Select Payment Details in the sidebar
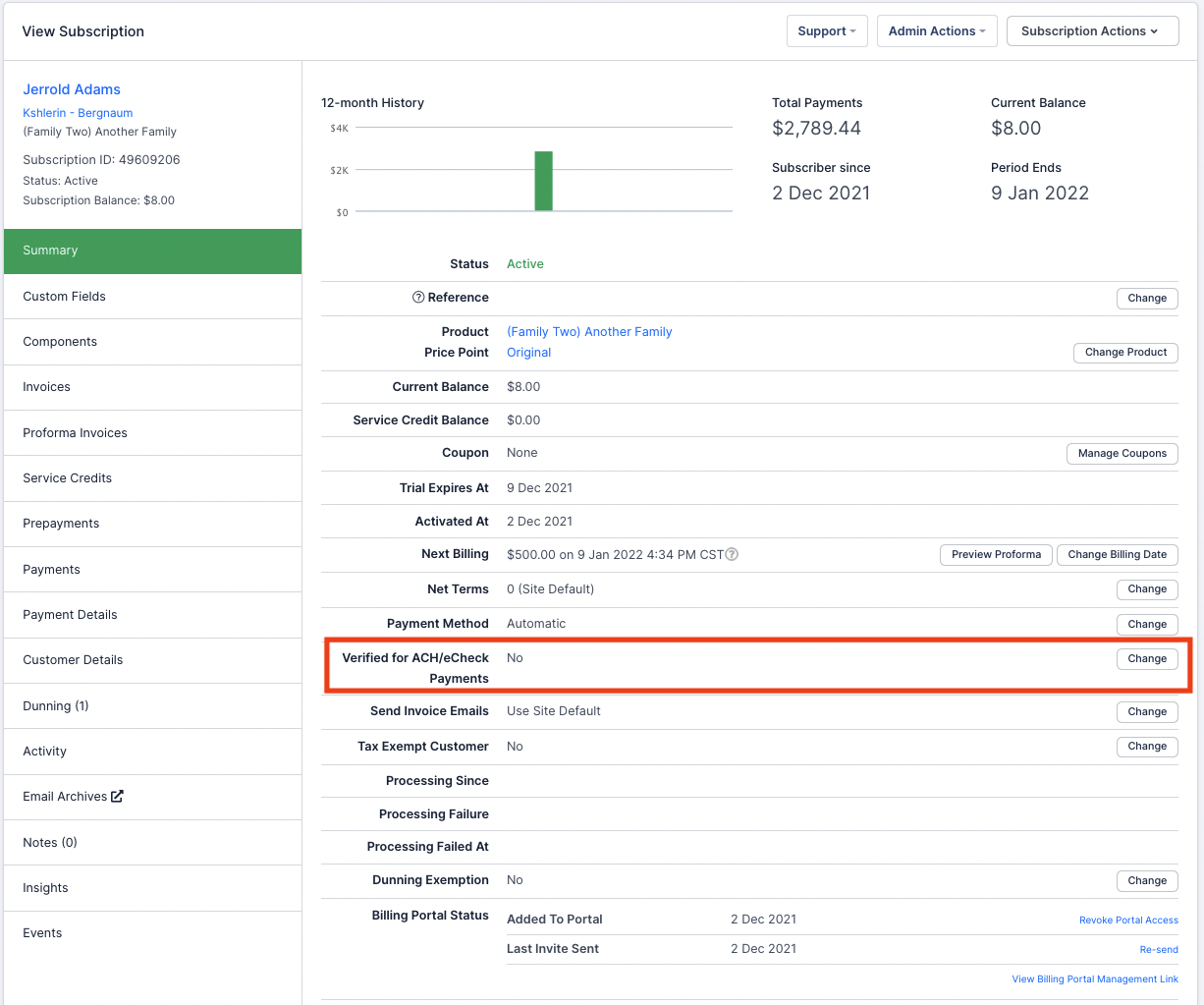This screenshot has width=1204, height=1005. coord(70,615)
